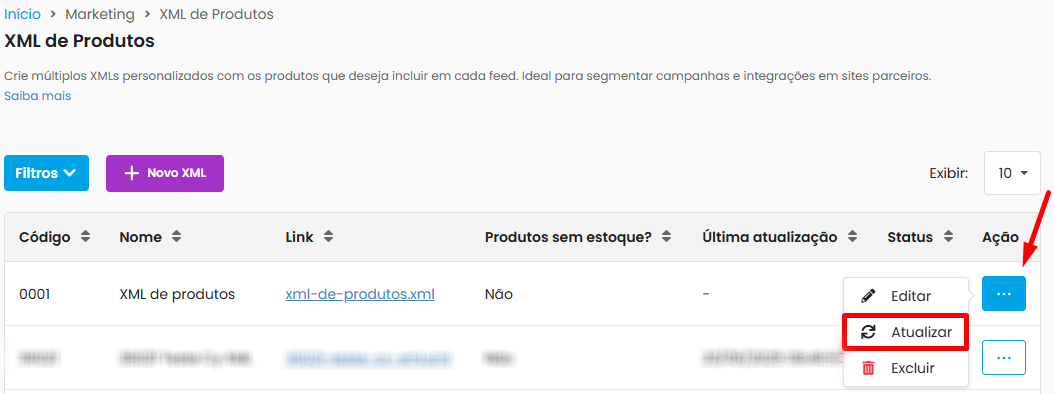Open action menu for second blurred row
The width and height of the screenshot is (1054, 394).
point(1004,358)
